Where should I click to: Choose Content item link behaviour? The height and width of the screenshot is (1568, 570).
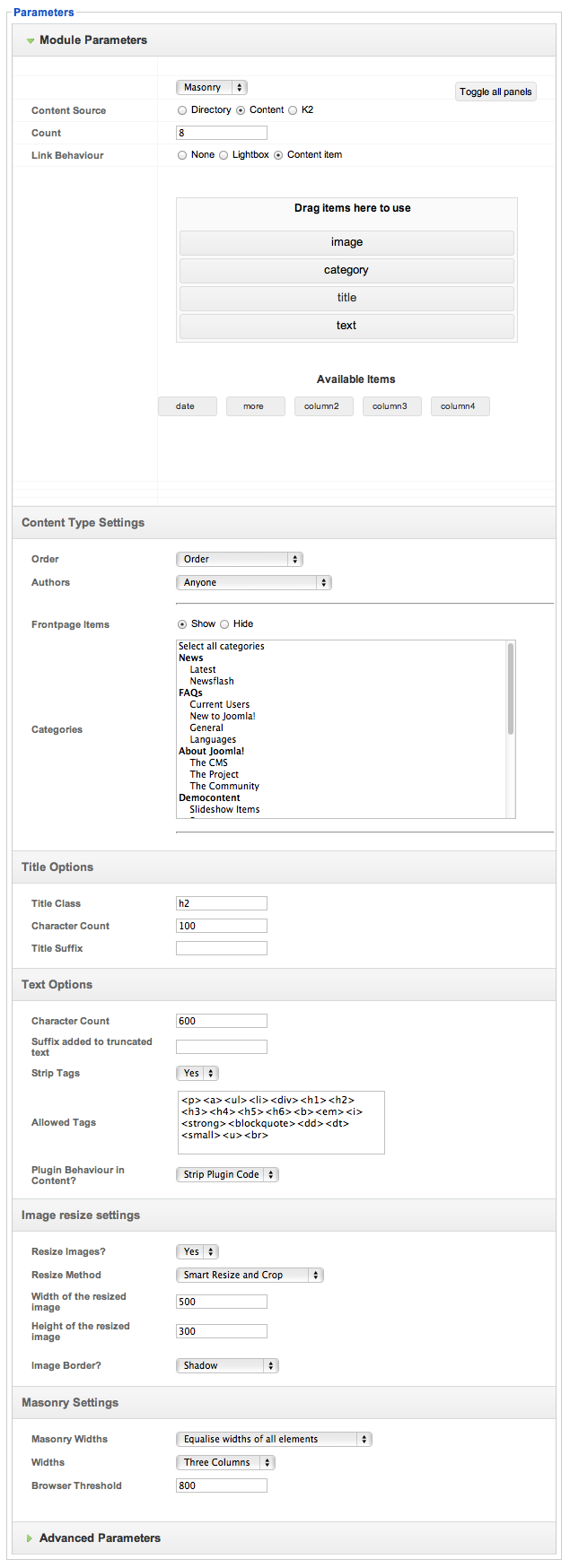coord(278,155)
